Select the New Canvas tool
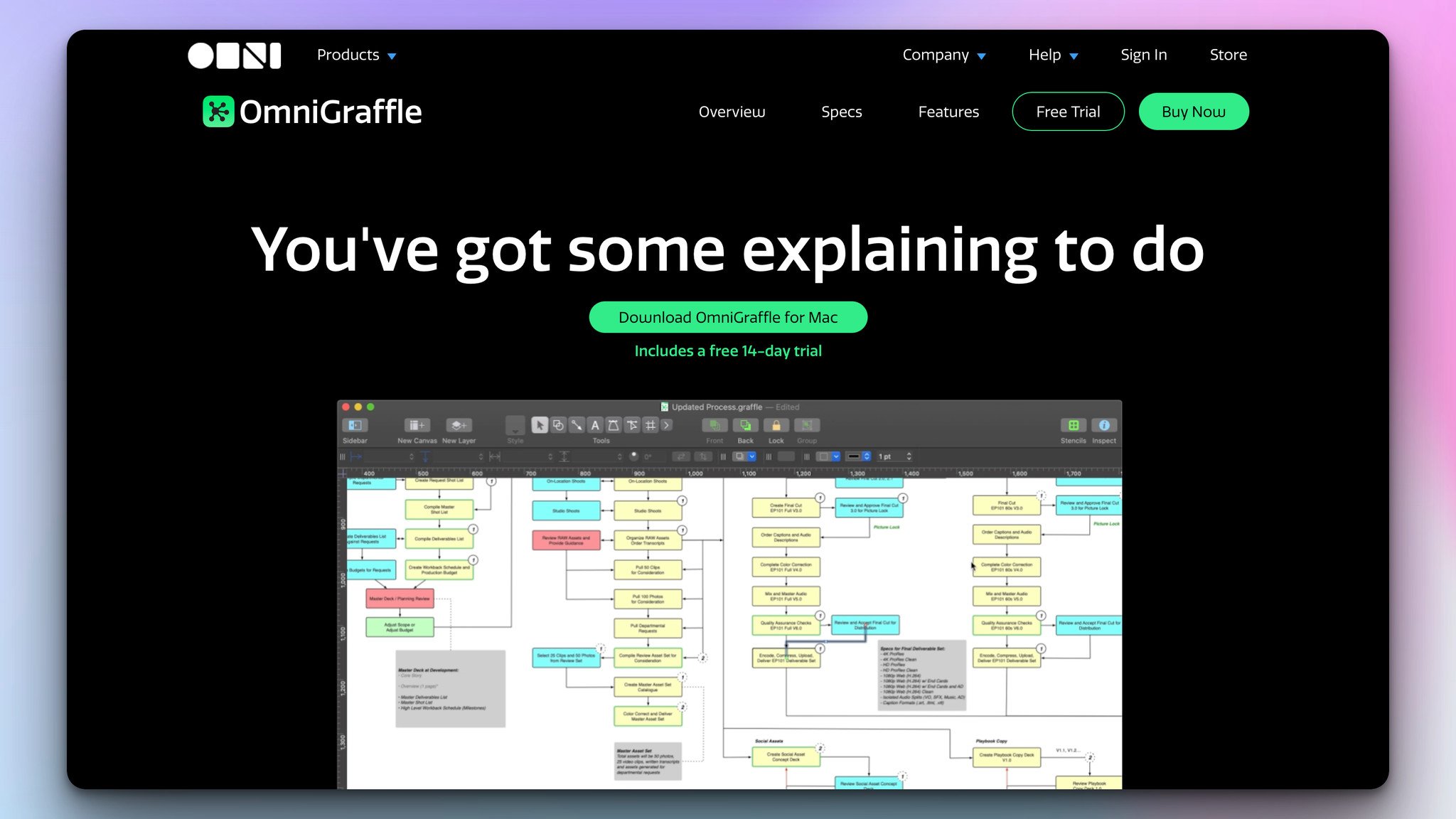 pos(415,424)
